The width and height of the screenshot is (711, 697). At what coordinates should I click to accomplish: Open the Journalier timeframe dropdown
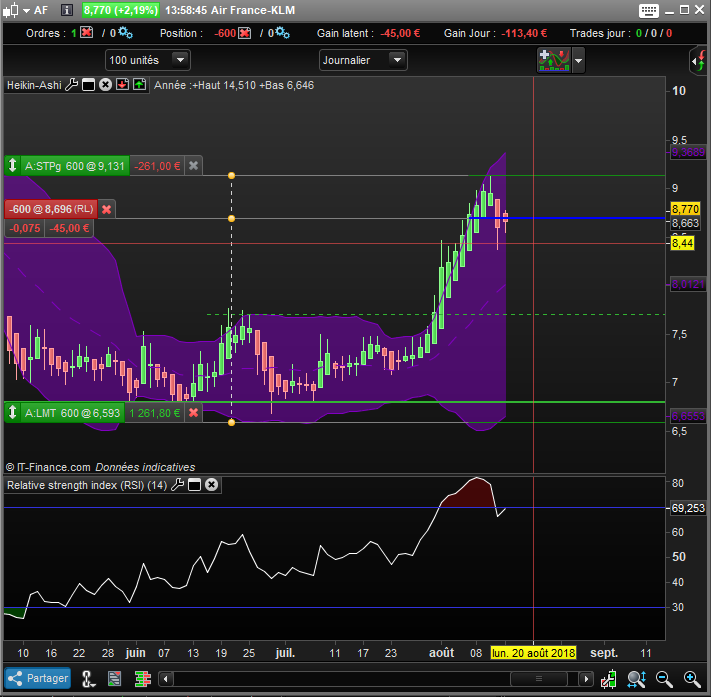point(363,60)
